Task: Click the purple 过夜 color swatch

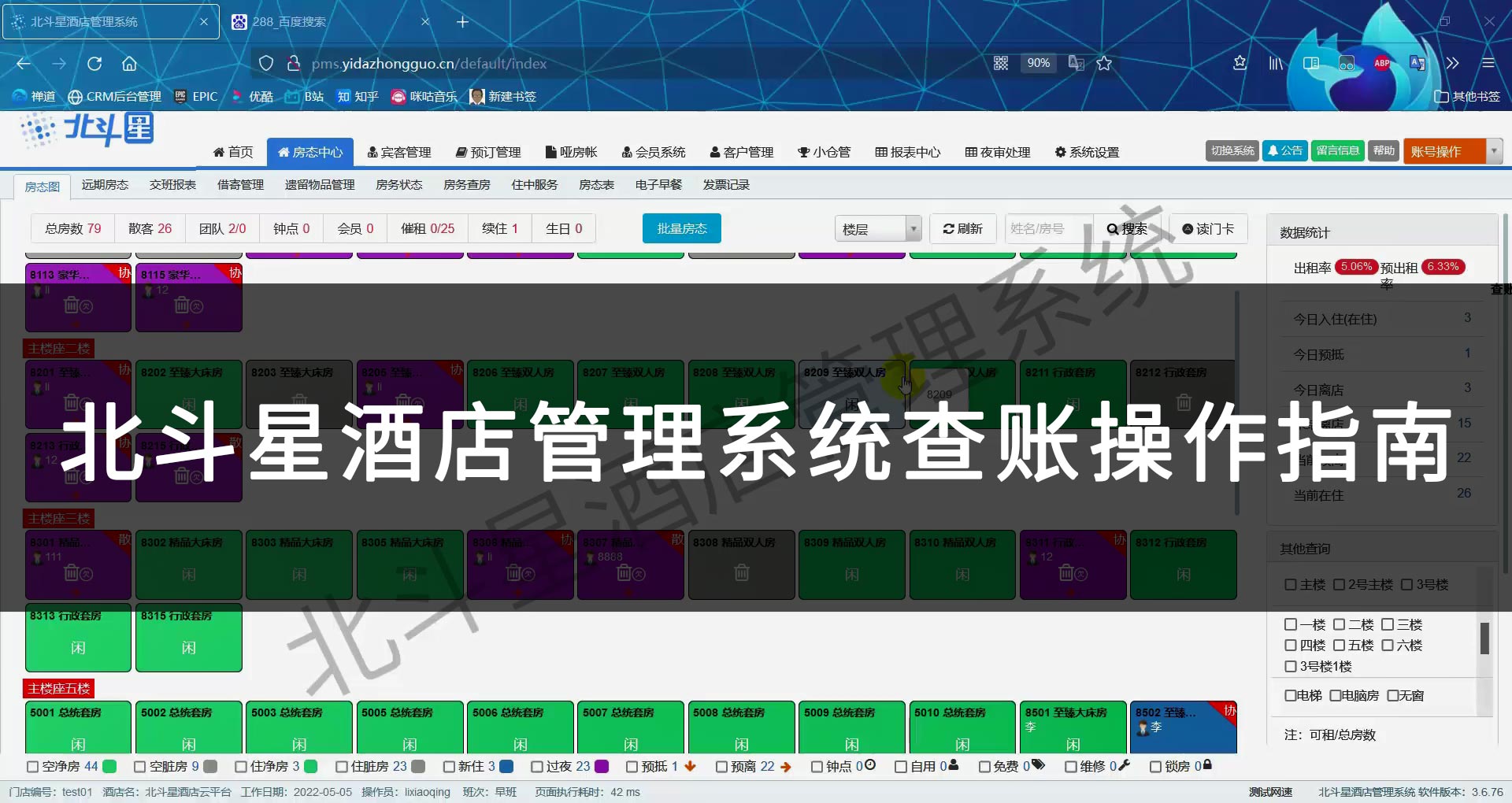Action: [602, 766]
